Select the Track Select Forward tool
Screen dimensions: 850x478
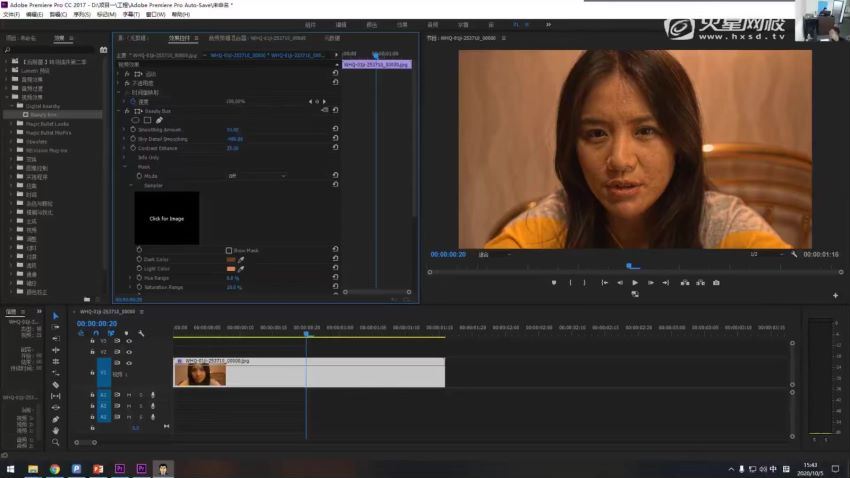point(55,327)
